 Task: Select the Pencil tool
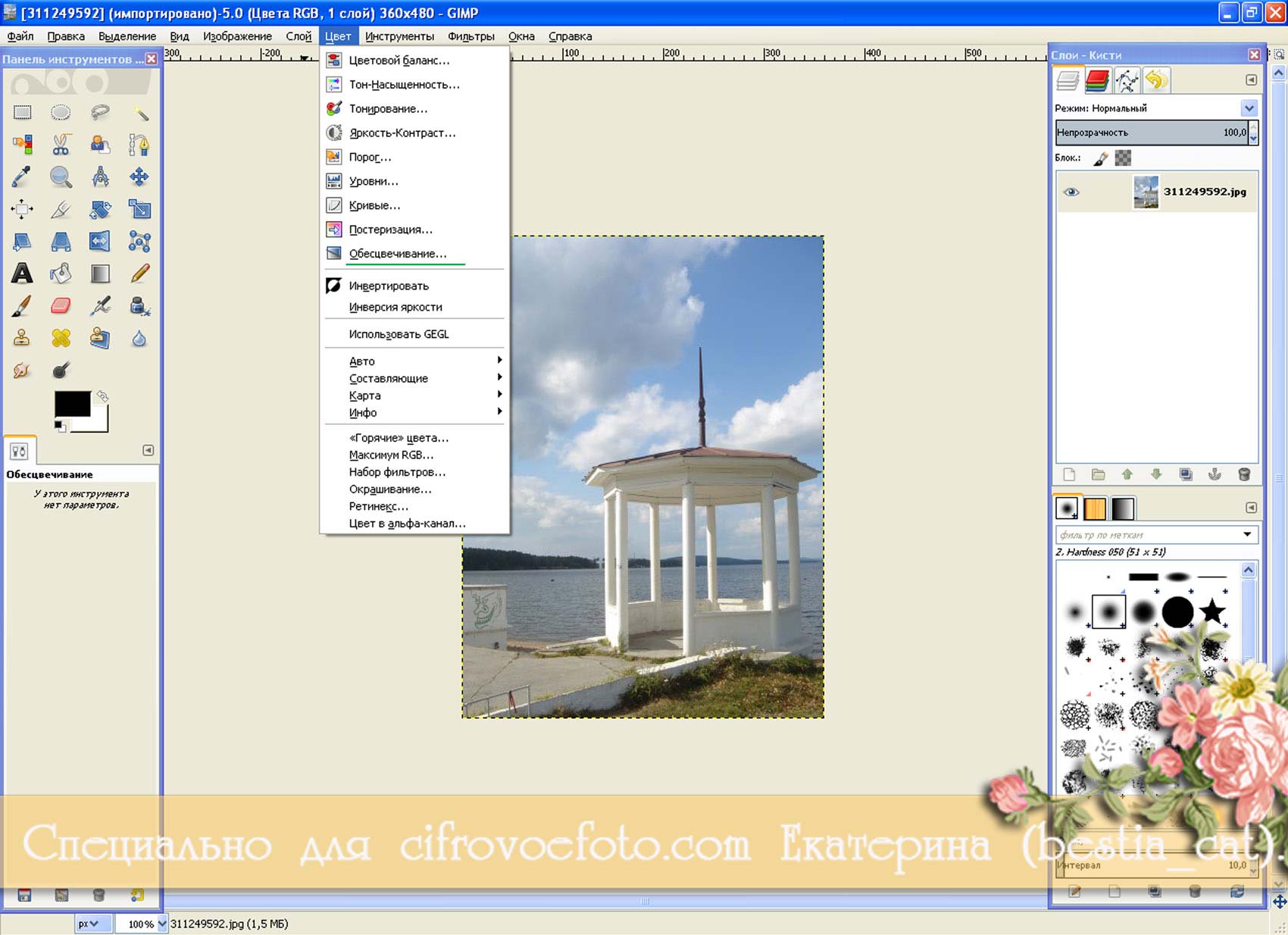click(139, 274)
